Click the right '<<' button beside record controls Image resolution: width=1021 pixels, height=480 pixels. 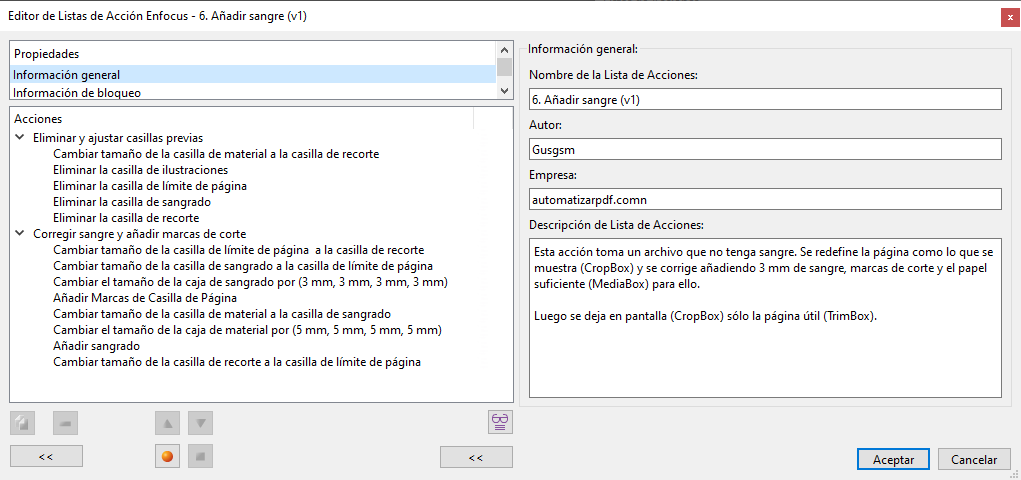476,457
